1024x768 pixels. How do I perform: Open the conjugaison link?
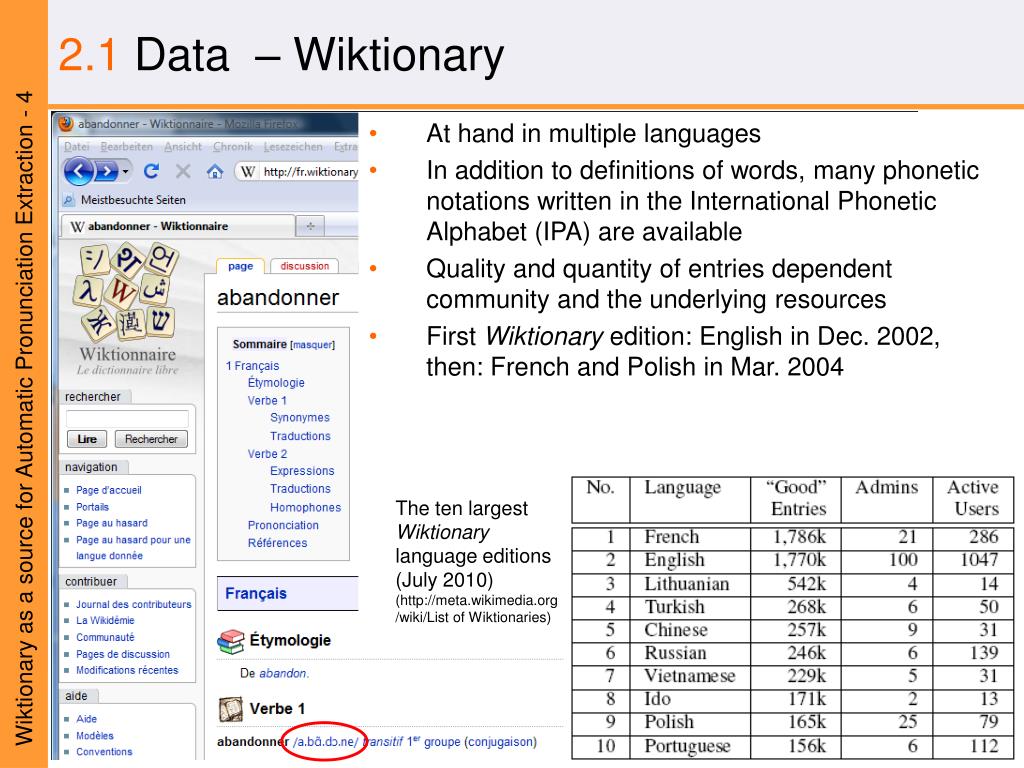pyautogui.click(x=500, y=742)
